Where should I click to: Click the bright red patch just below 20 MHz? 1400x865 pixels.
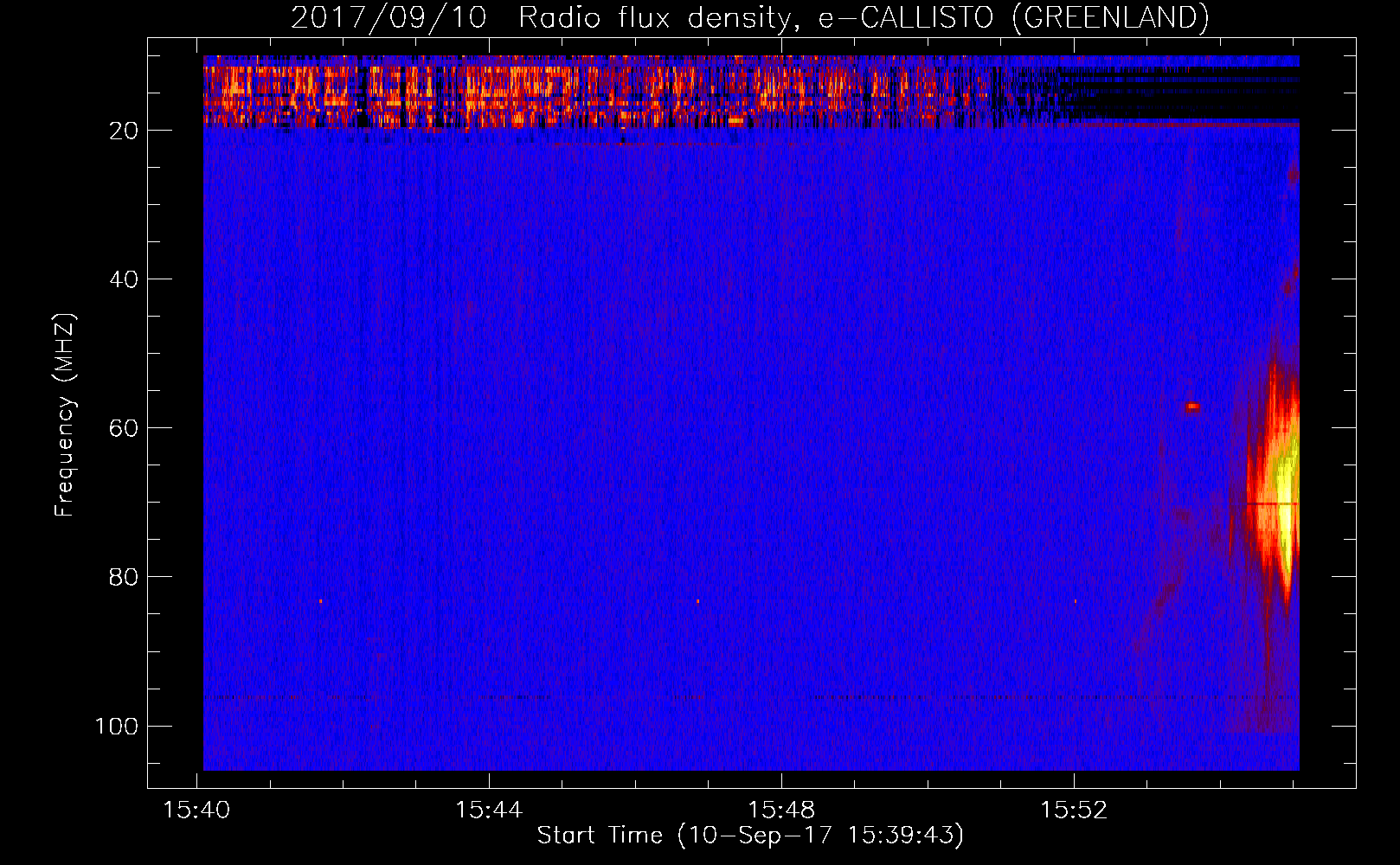point(735,121)
